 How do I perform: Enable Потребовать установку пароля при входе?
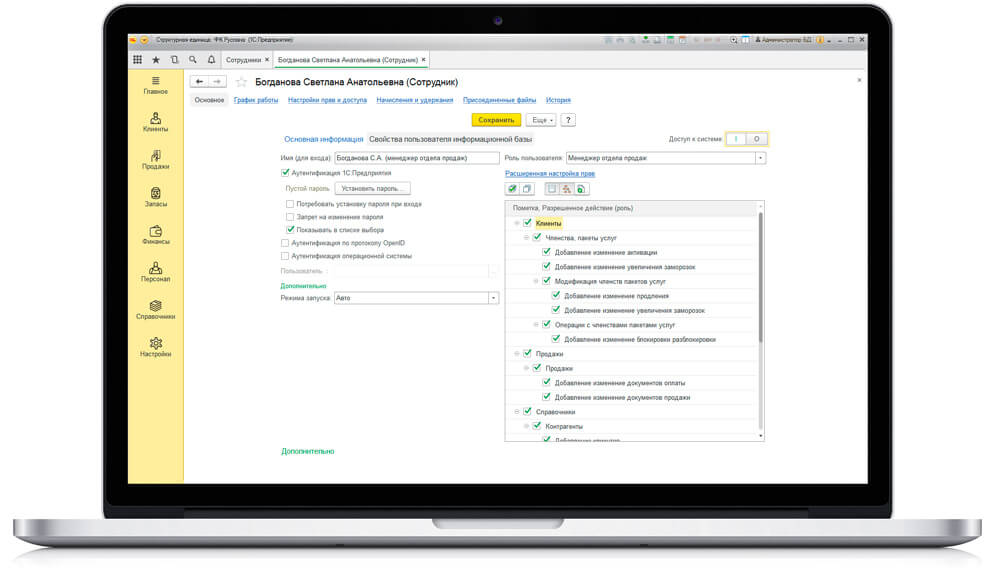click(x=290, y=204)
